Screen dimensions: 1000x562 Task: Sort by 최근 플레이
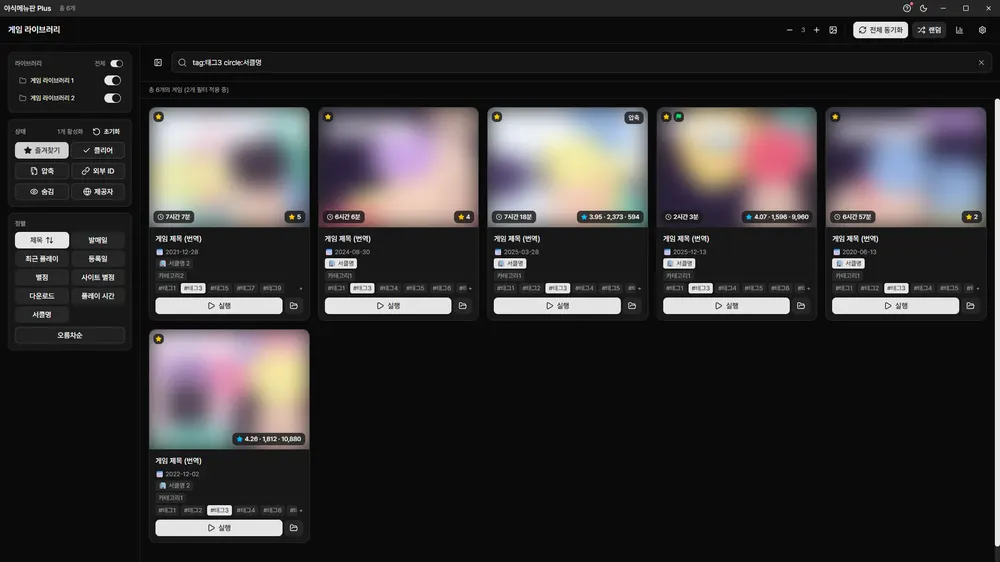(x=41, y=259)
